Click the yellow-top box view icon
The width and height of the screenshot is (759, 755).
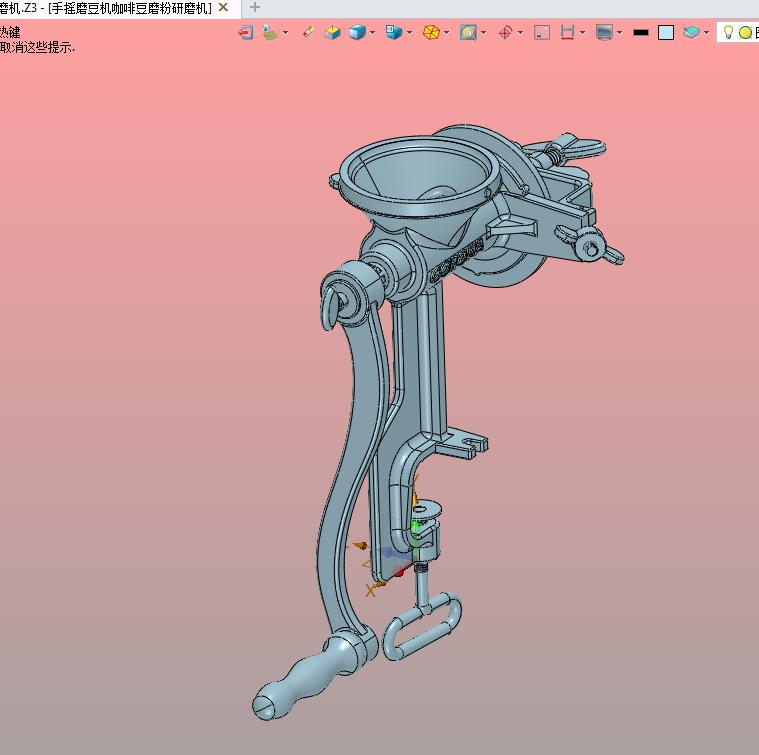point(332,33)
